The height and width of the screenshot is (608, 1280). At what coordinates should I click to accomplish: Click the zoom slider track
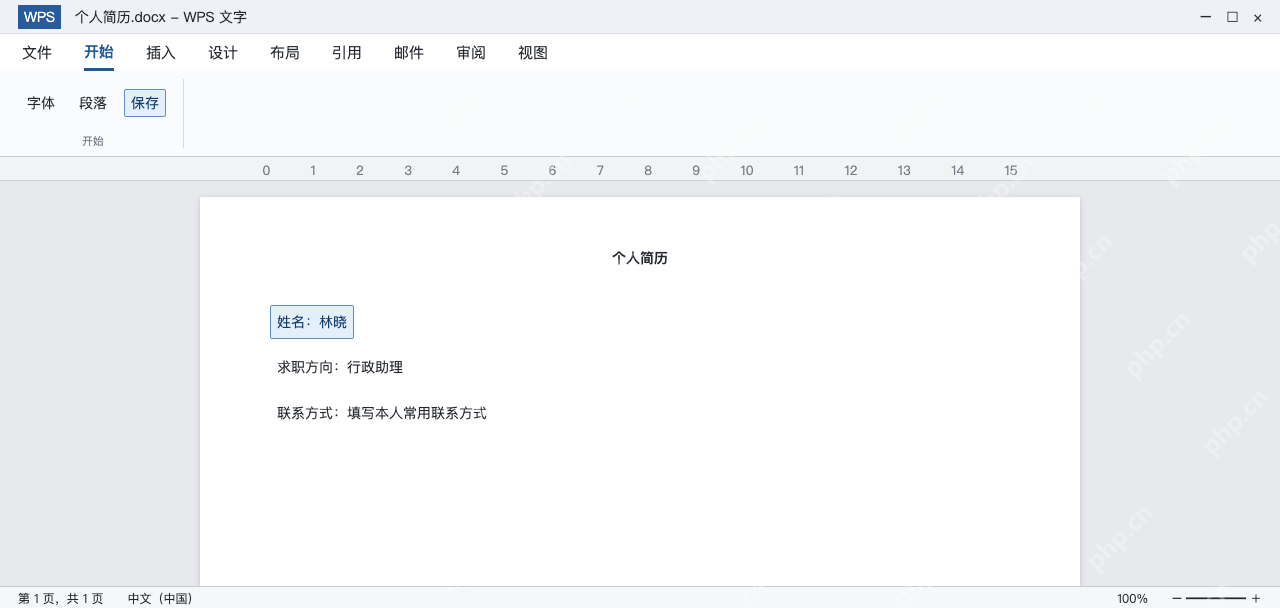[x=1216, y=598]
